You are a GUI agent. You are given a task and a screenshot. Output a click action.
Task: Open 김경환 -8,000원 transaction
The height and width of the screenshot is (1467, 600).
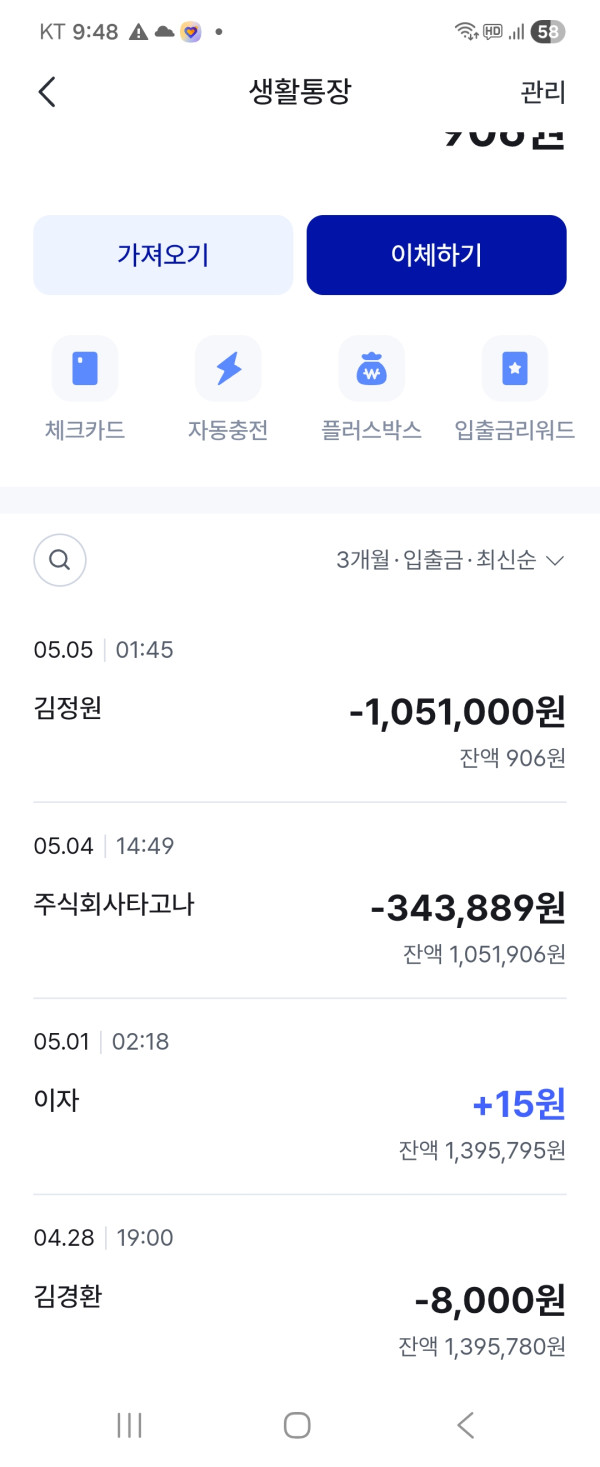pos(300,1292)
